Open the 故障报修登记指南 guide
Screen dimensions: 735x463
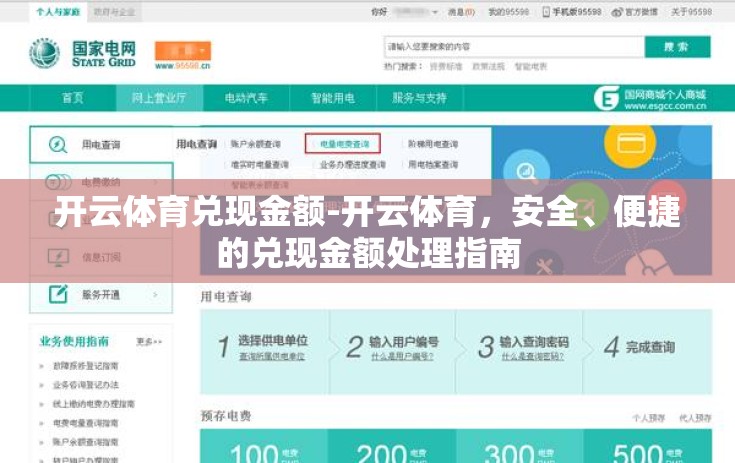coord(85,366)
